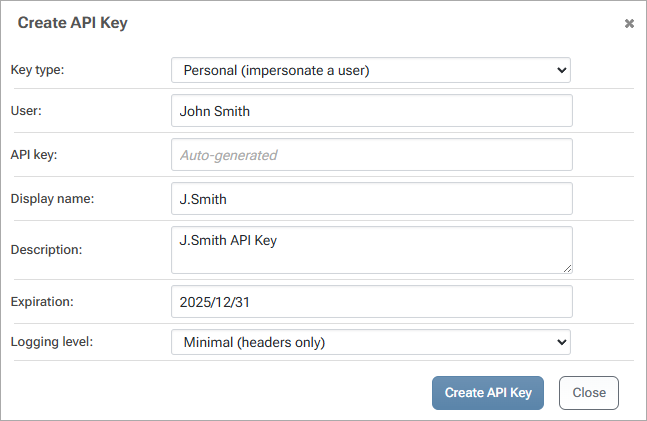Click the "Logging level:" label
Viewport: 647px width, 421px height.
pyautogui.click(x=51, y=342)
